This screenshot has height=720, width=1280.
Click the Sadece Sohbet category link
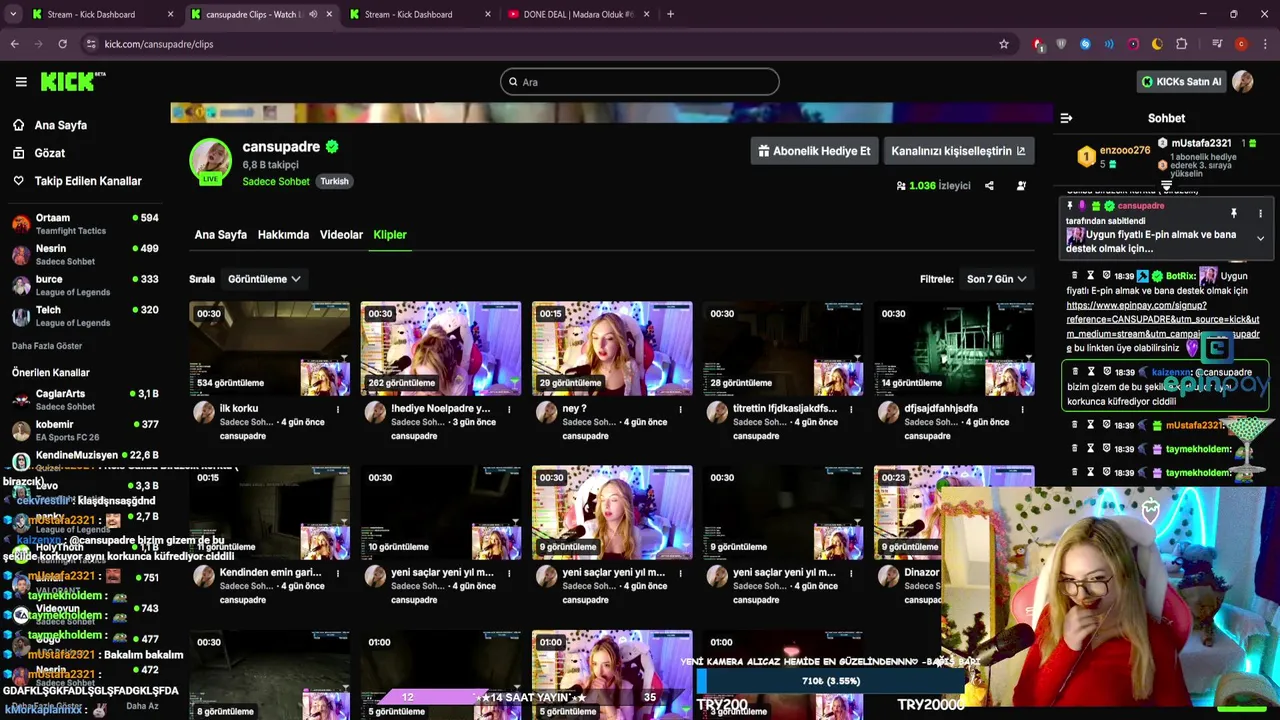point(276,182)
